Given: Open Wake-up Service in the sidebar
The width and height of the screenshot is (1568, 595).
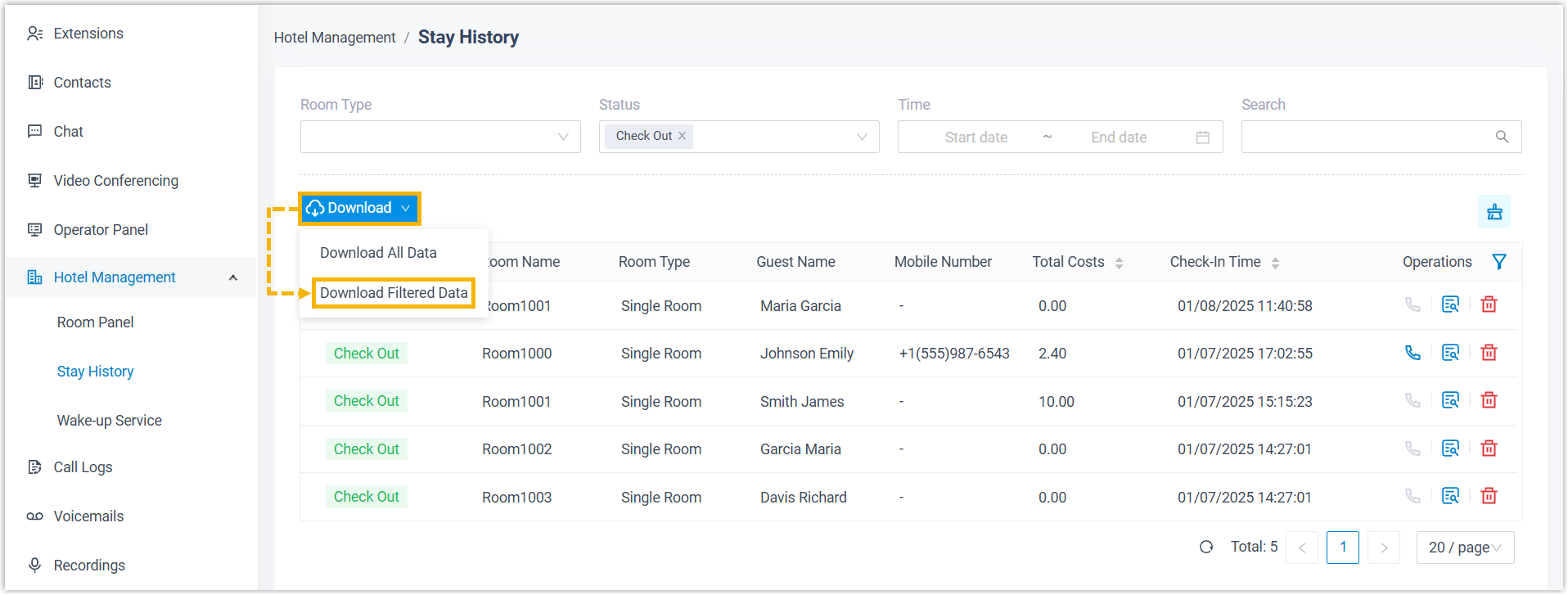Looking at the screenshot, I should (x=110, y=421).
